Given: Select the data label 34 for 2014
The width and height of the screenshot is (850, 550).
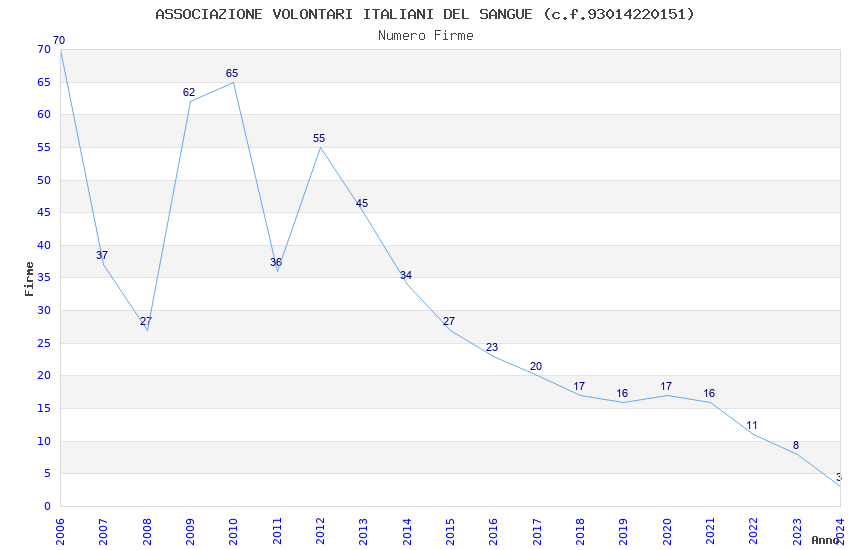Looking at the screenshot, I should click(x=406, y=275).
